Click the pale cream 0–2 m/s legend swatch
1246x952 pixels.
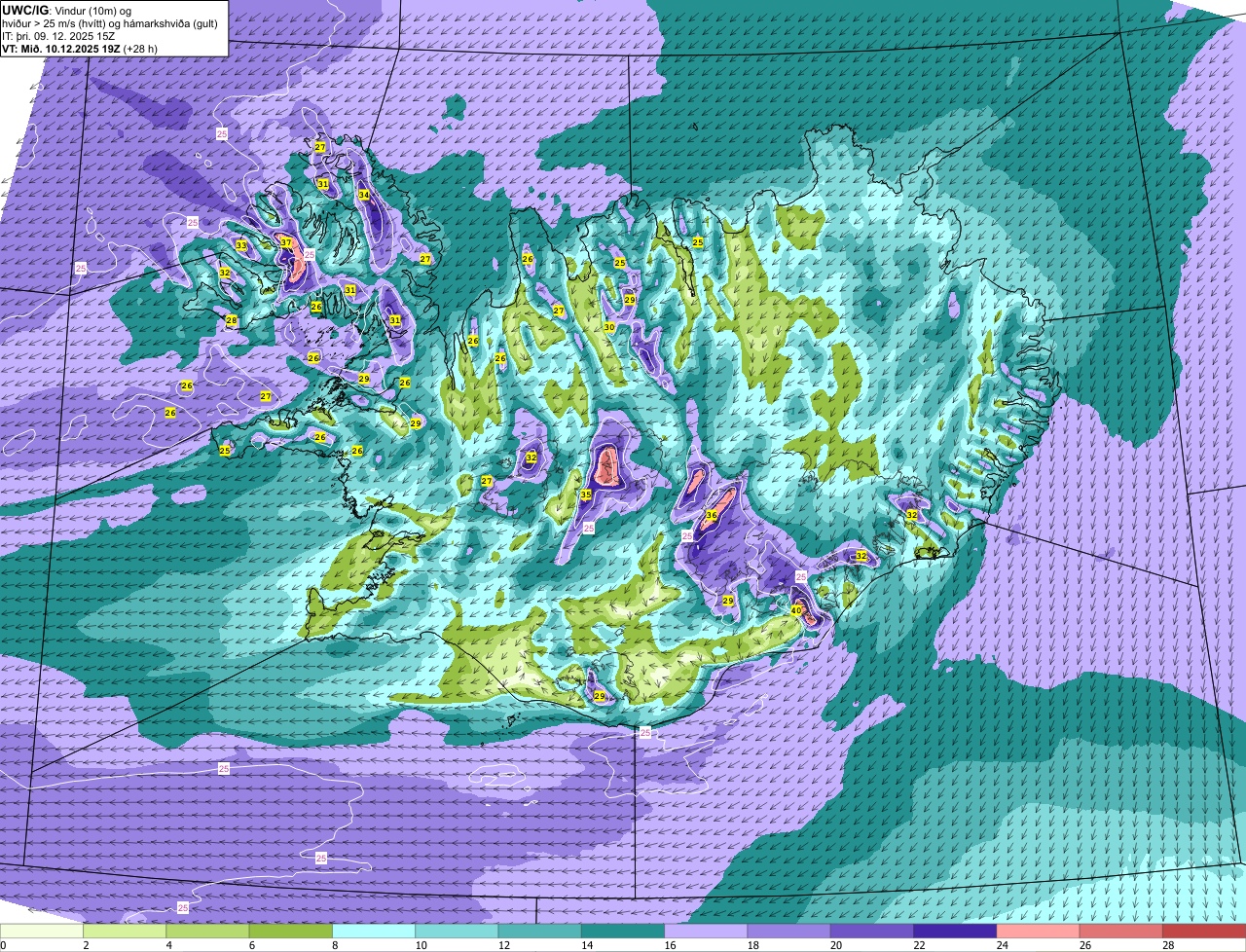coord(42,932)
